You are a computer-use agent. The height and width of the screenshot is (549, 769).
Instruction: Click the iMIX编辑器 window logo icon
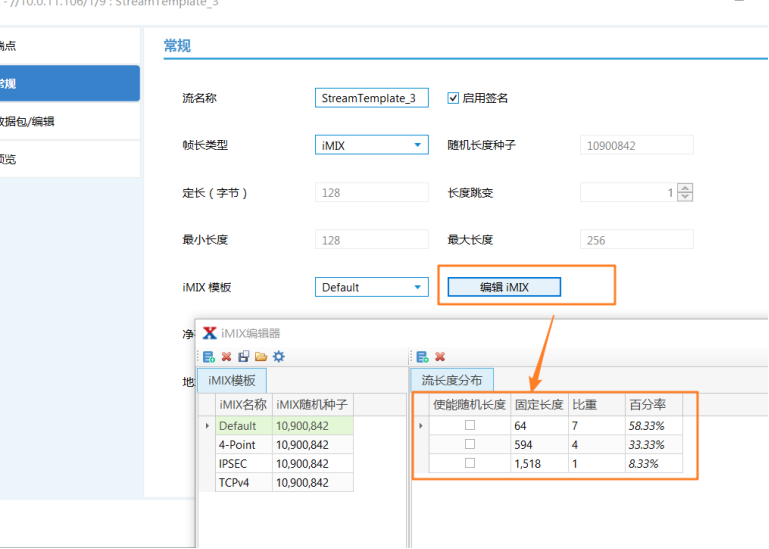click(x=209, y=333)
